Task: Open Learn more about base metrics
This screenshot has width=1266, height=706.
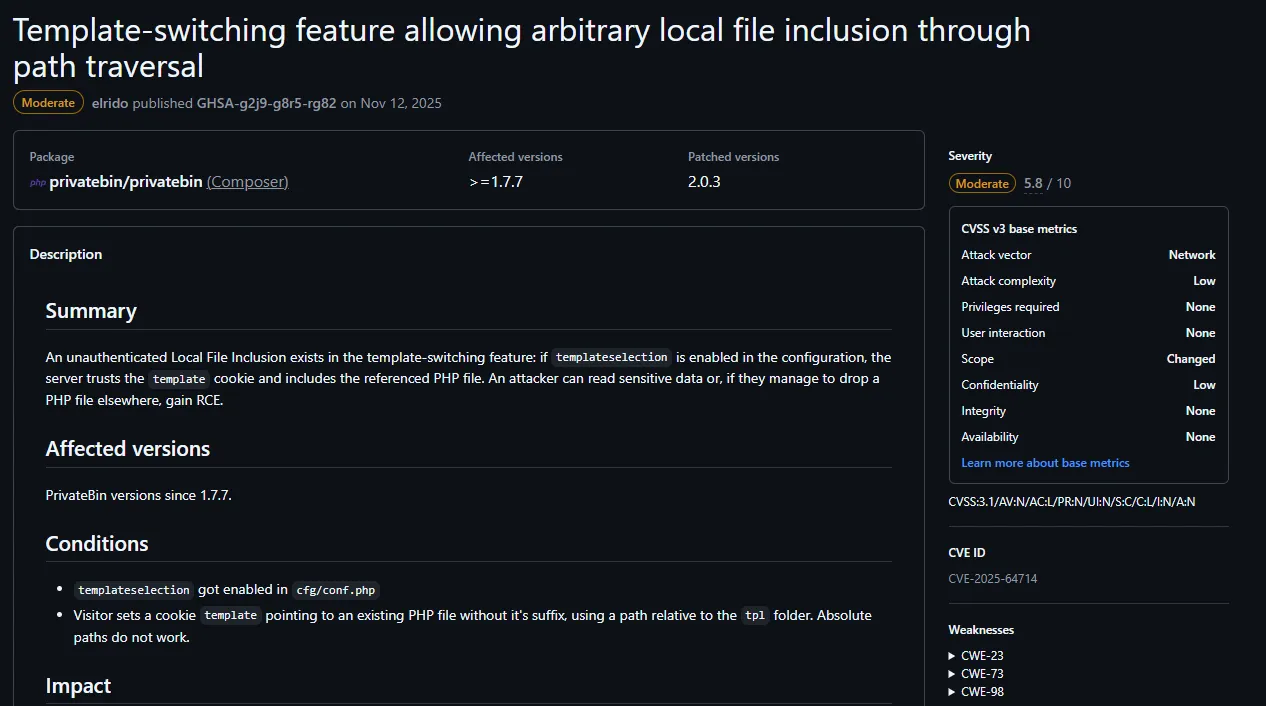Action: tap(1045, 463)
